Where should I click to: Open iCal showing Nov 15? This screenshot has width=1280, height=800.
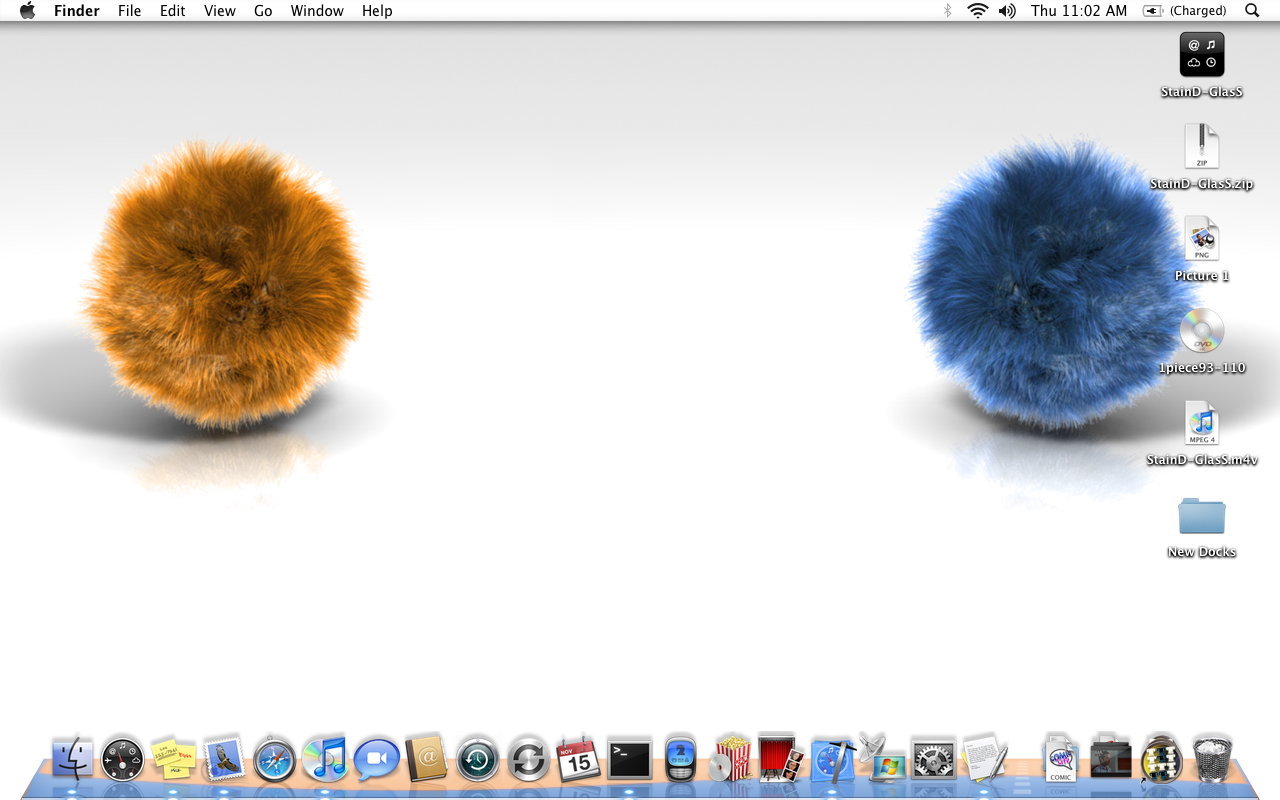pos(579,760)
